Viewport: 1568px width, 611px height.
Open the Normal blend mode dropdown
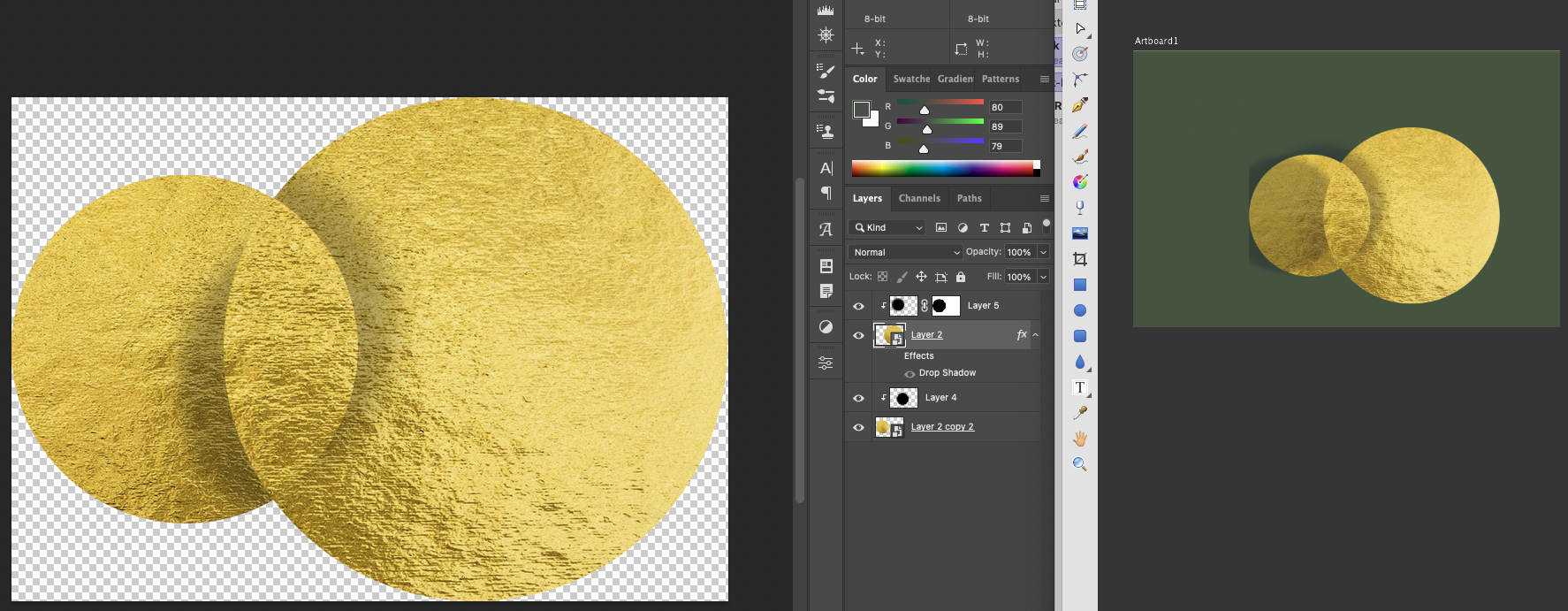coord(905,252)
